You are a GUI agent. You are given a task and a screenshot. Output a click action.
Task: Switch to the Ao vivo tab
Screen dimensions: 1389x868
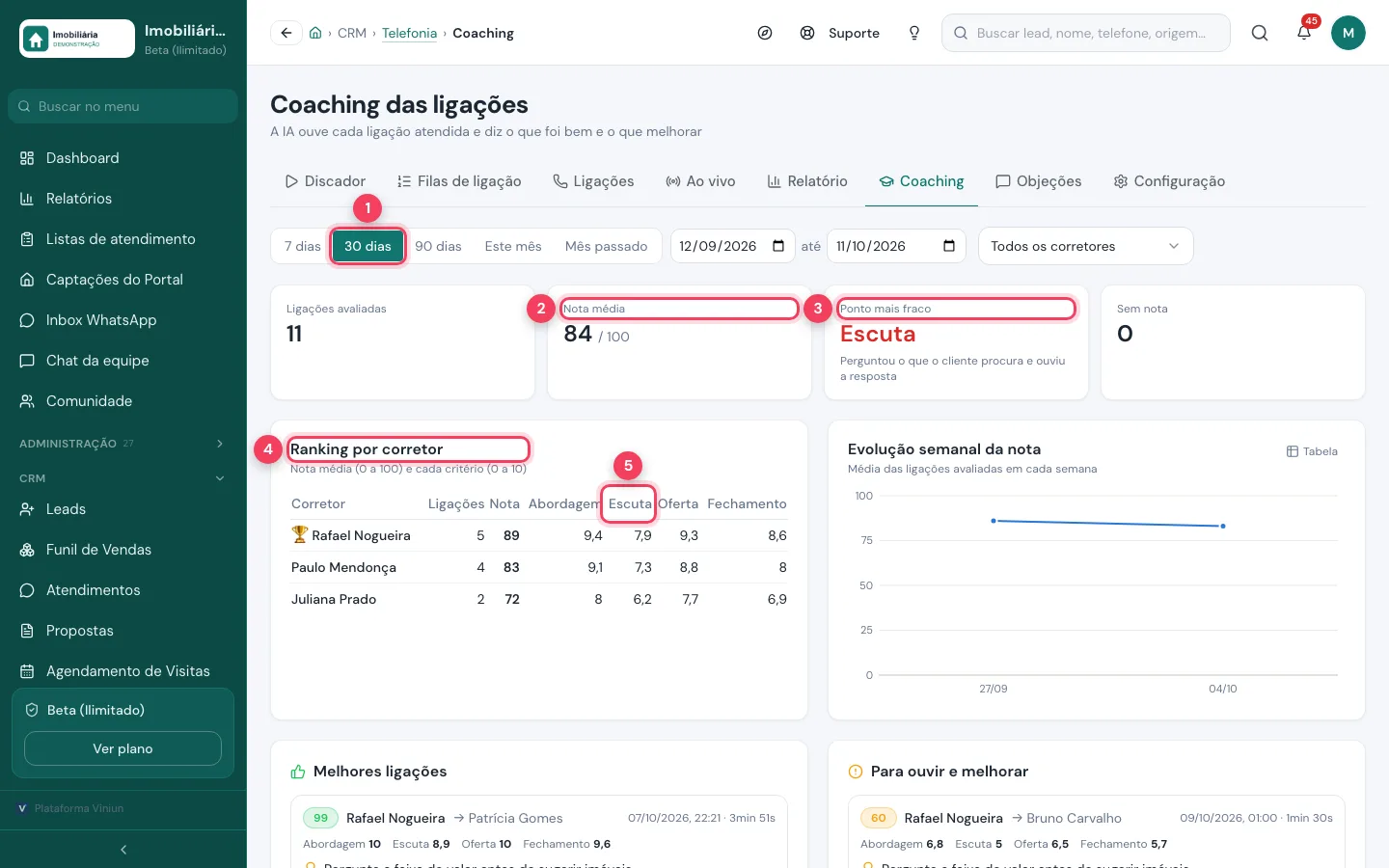700,181
